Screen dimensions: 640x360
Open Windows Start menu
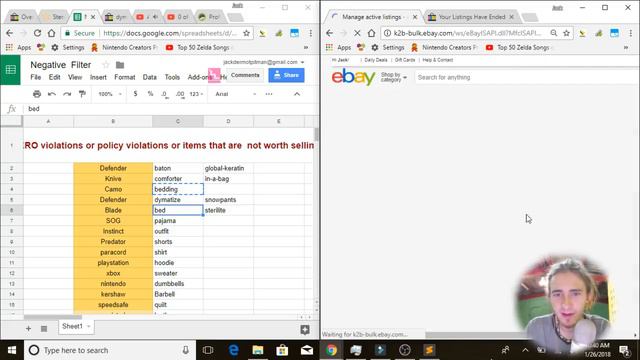point(12,350)
